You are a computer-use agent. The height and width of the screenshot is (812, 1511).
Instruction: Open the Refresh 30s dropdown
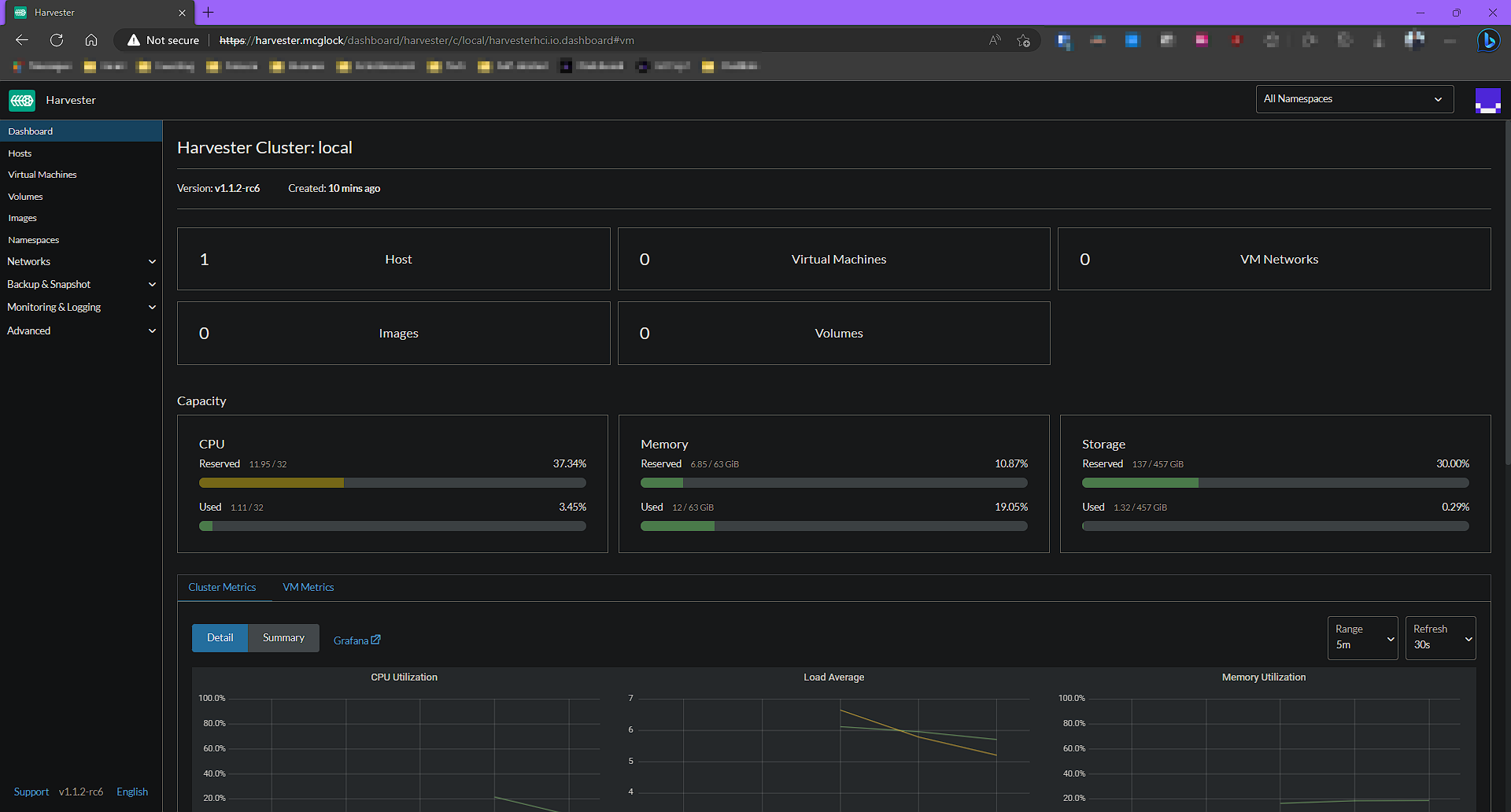point(1440,637)
